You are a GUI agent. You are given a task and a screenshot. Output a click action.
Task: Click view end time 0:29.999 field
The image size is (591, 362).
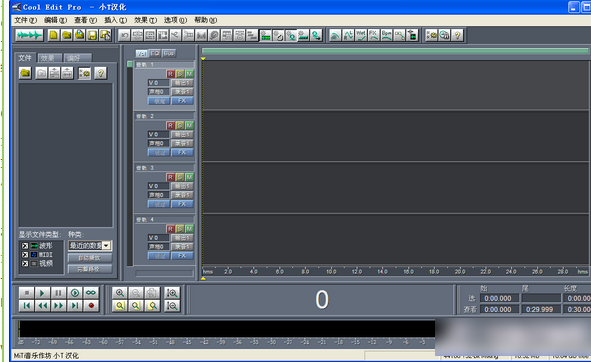[540, 309]
